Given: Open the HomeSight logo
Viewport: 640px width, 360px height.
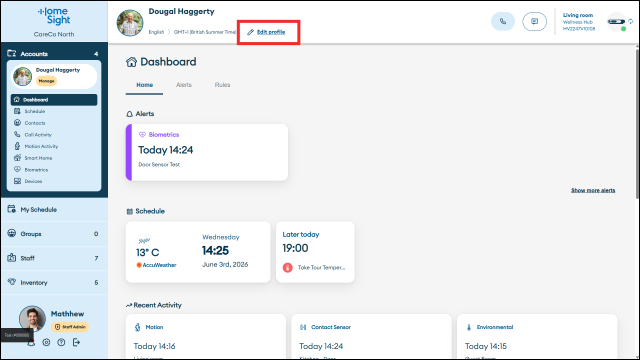Looking at the screenshot, I should 54,16.
